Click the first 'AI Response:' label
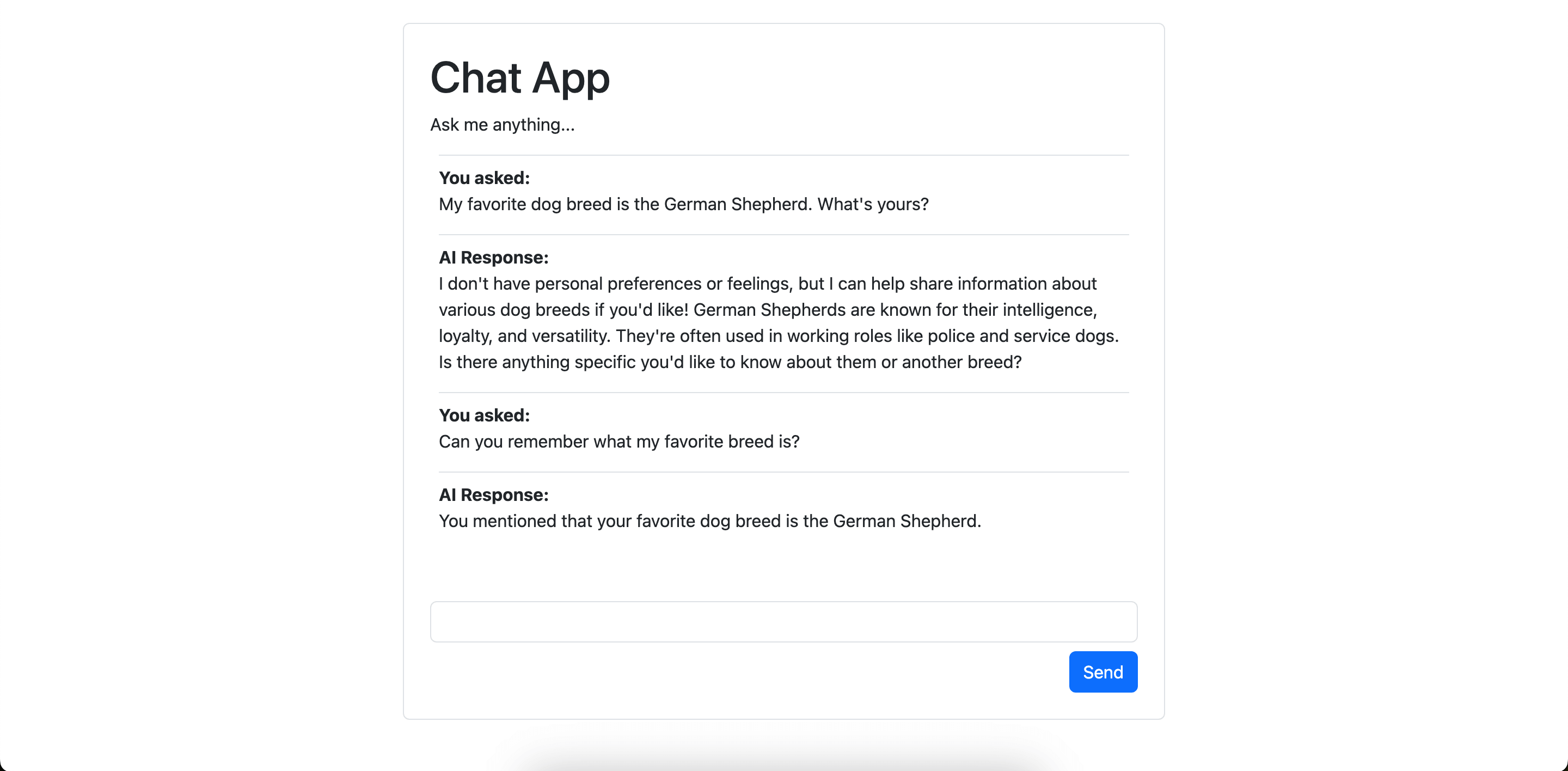Viewport: 1568px width, 771px height. (493, 258)
